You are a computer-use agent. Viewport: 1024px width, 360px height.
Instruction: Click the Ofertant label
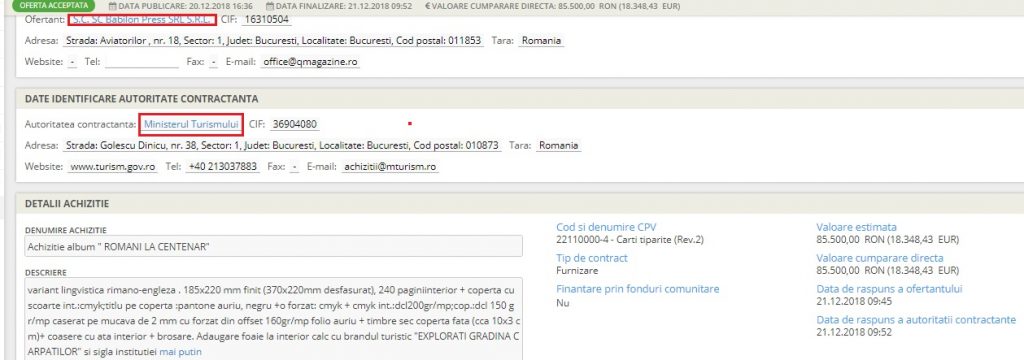pos(44,20)
